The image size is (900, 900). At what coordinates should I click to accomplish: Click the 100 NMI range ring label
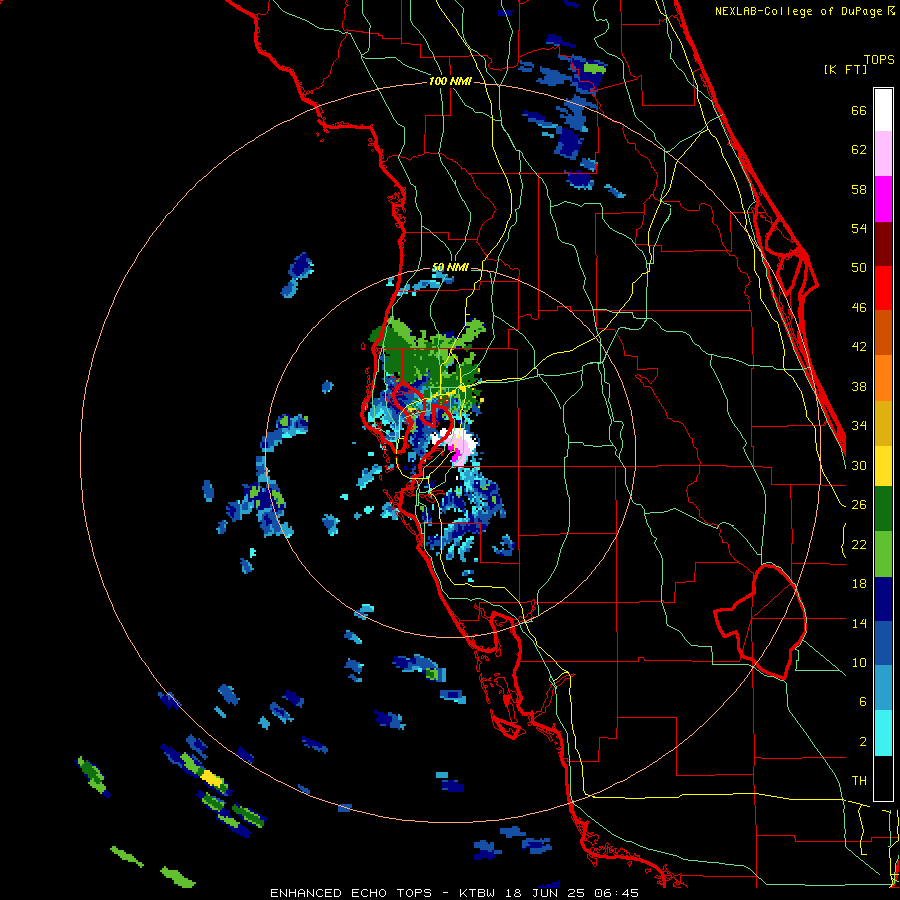point(450,82)
